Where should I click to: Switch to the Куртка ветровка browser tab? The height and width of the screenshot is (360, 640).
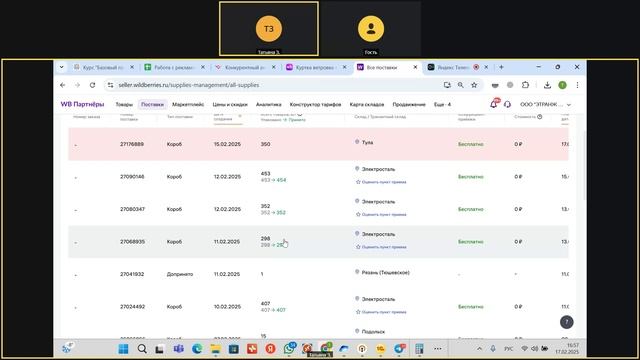(316, 67)
